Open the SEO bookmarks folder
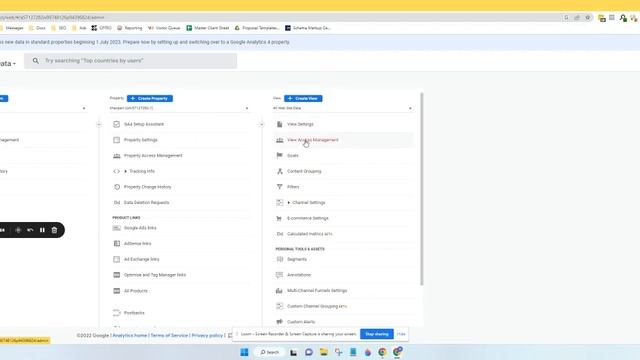 click(59, 28)
